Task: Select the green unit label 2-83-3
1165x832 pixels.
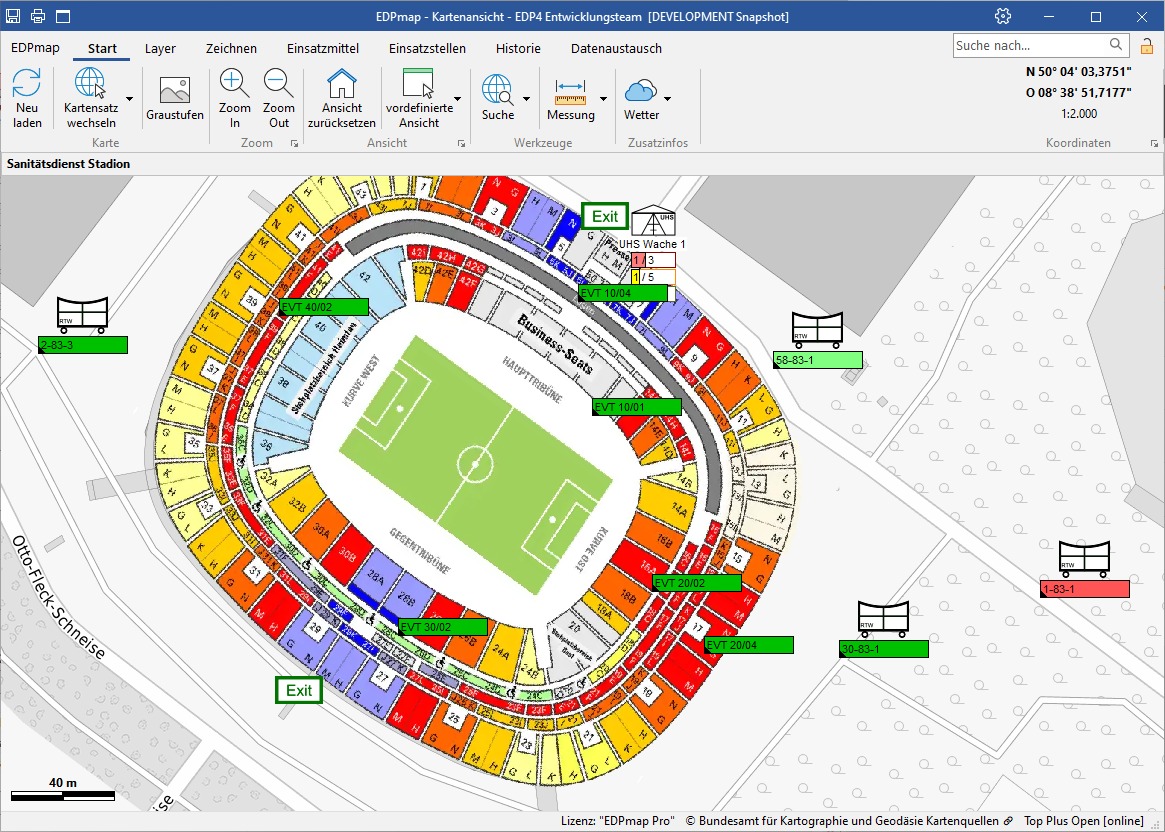Action: point(82,345)
